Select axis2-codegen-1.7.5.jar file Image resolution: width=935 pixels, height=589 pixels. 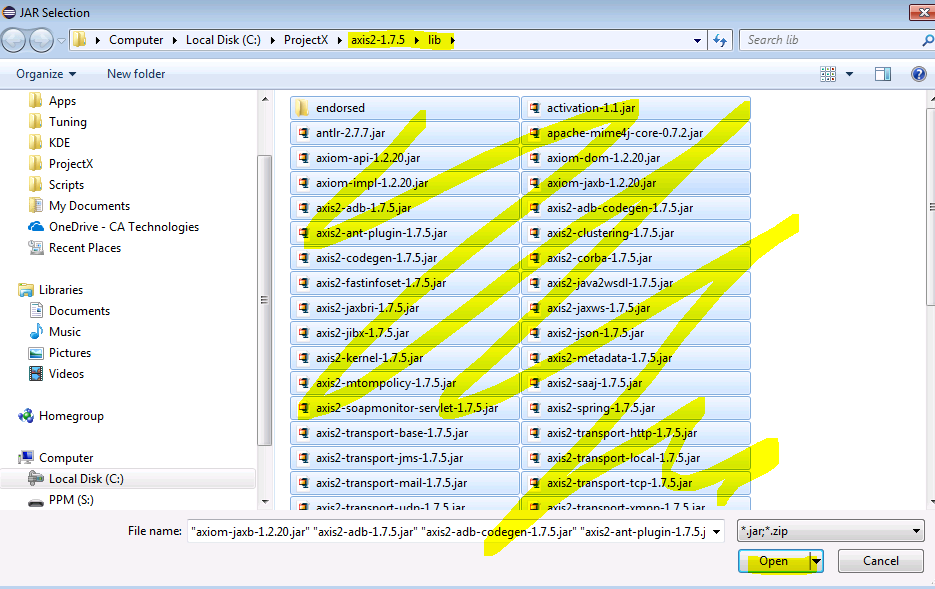(405, 258)
